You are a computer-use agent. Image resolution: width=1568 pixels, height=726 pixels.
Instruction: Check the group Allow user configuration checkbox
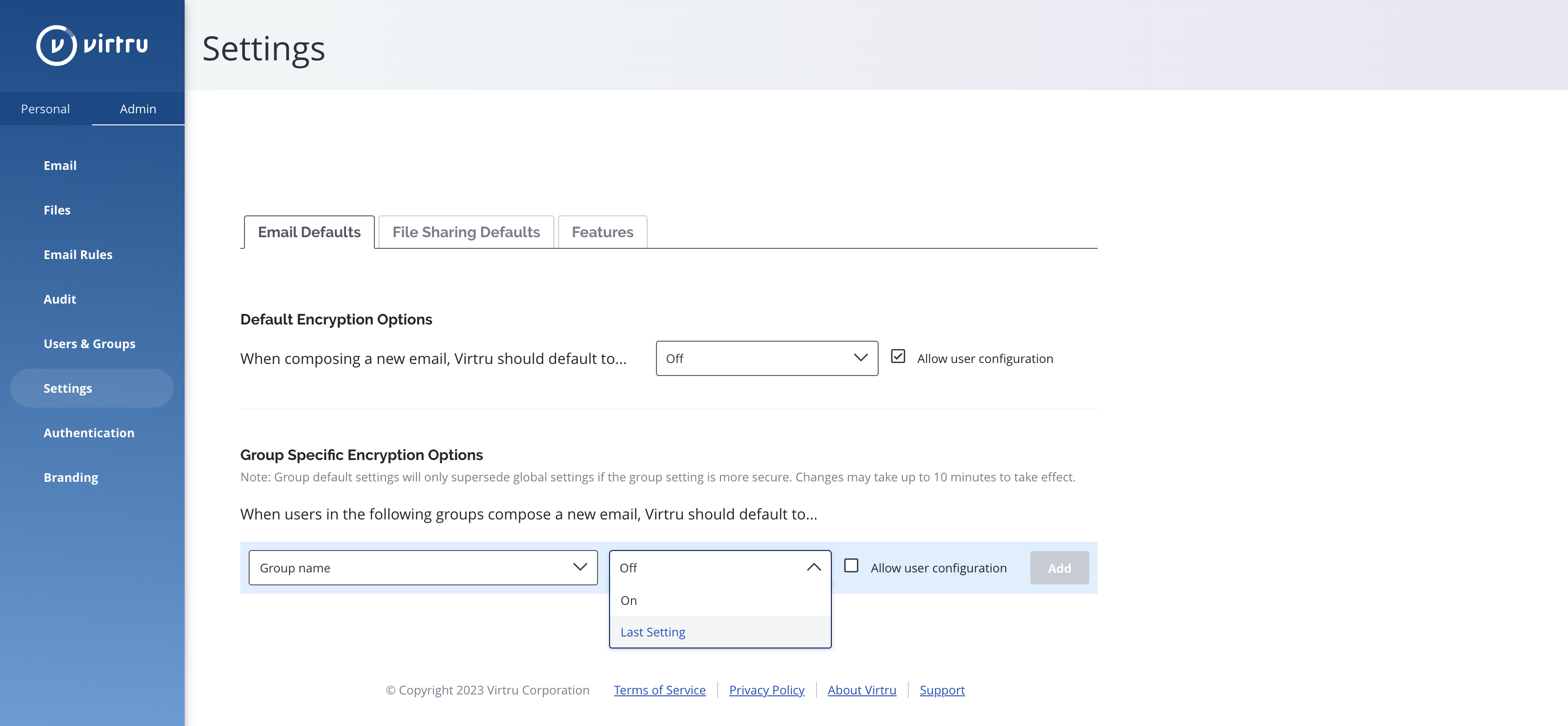(852, 566)
